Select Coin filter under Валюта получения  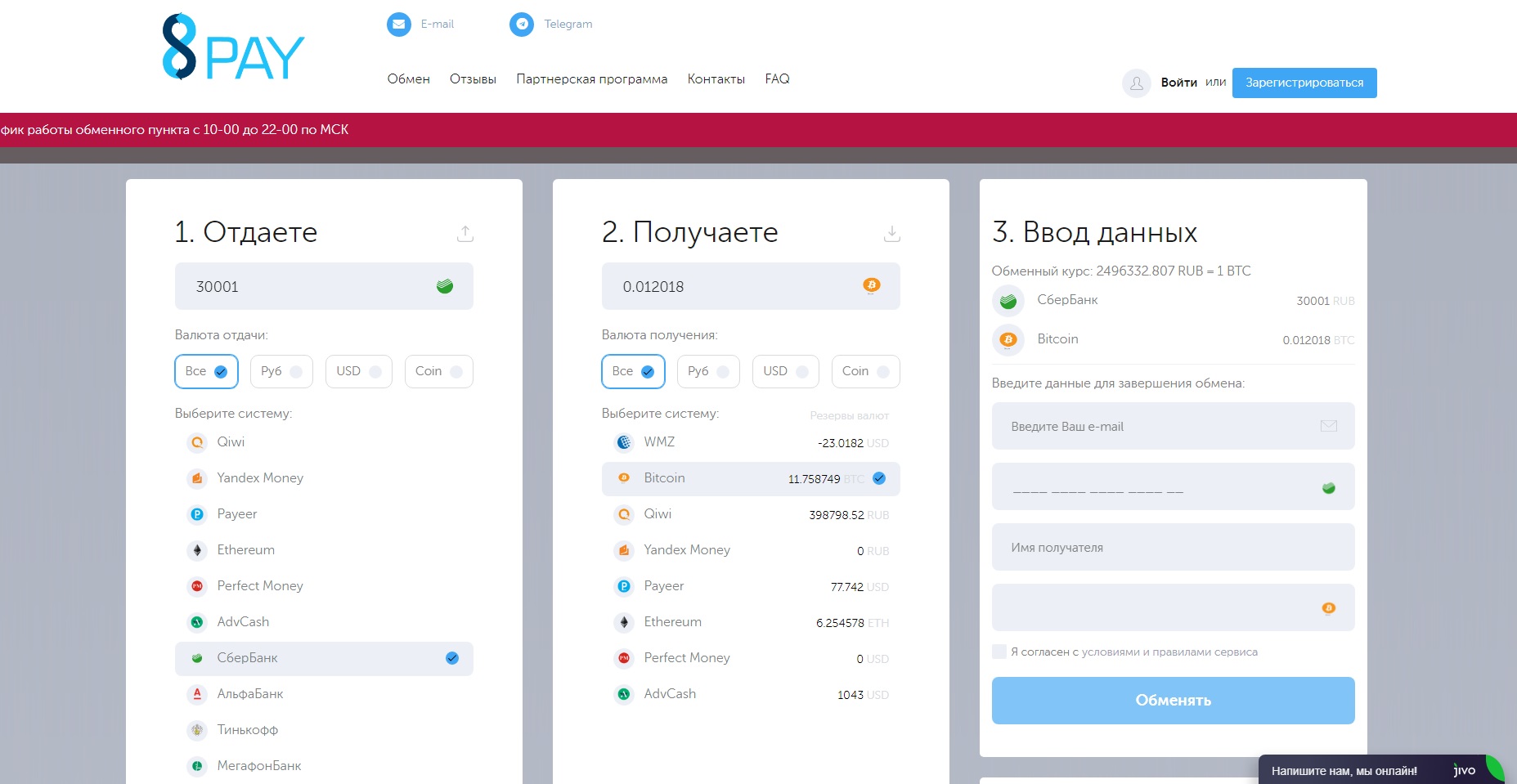coord(866,371)
